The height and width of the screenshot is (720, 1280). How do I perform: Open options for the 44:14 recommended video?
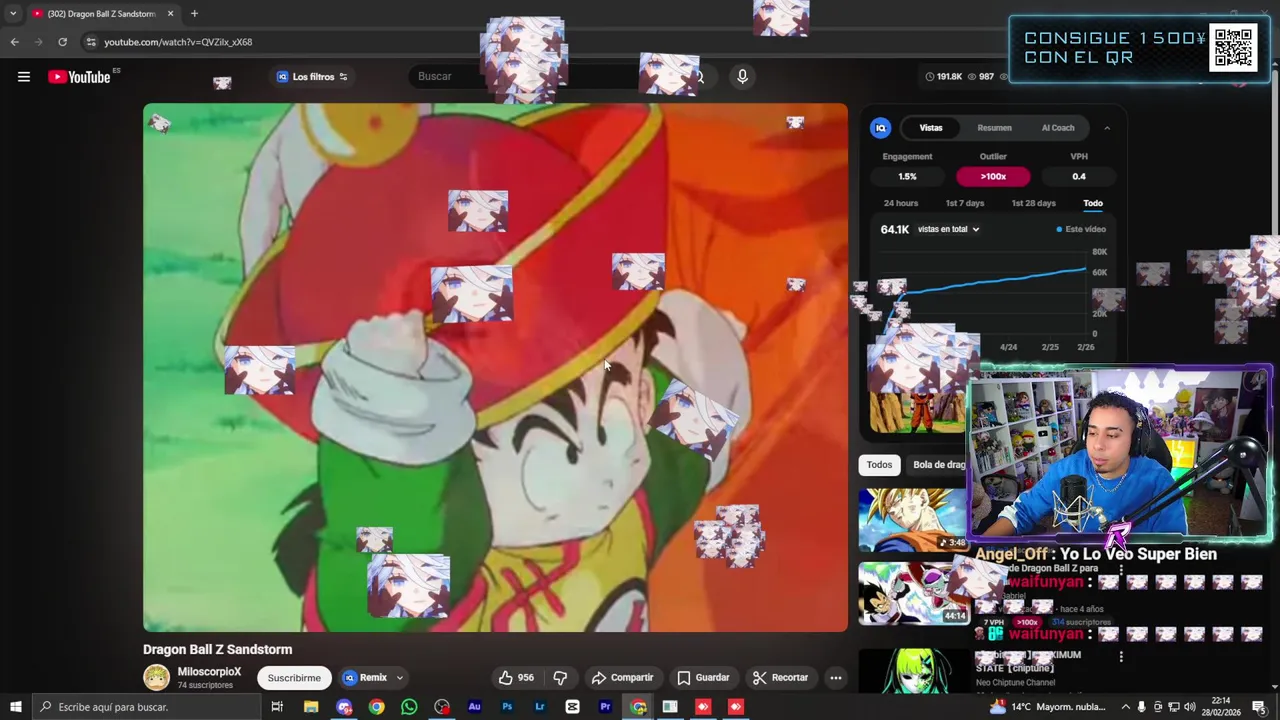pyautogui.click(x=1121, y=571)
